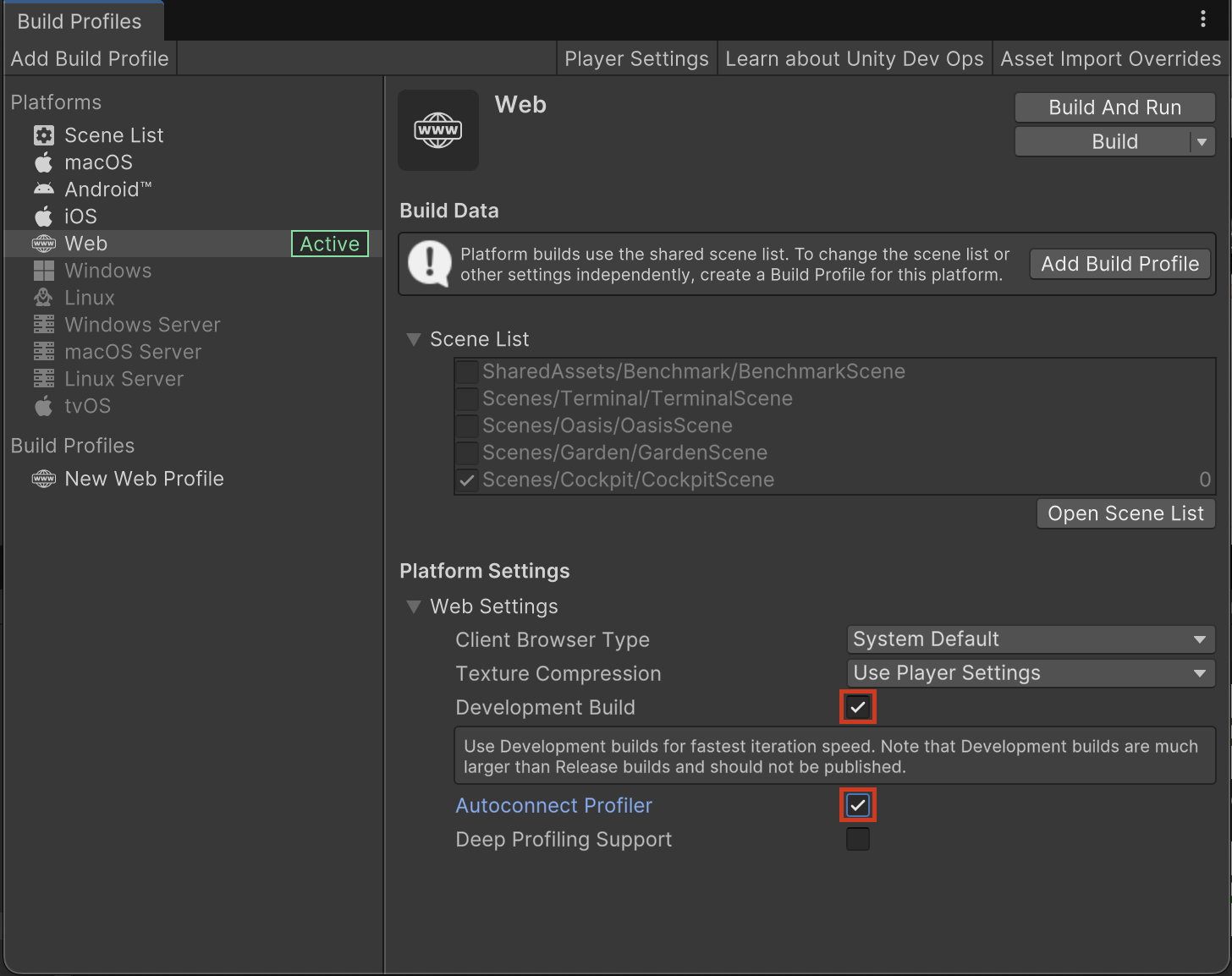Image resolution: width=1232 pixels, height=976 pixels.
Task: Click the Scene List gear icon
Action: pos(44,135)
